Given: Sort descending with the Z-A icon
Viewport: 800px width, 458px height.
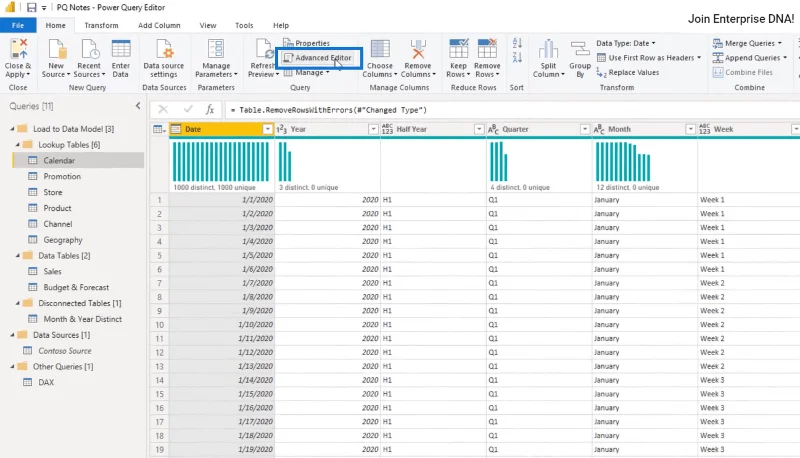Looking at the screenshot, I should coord(517,58).
